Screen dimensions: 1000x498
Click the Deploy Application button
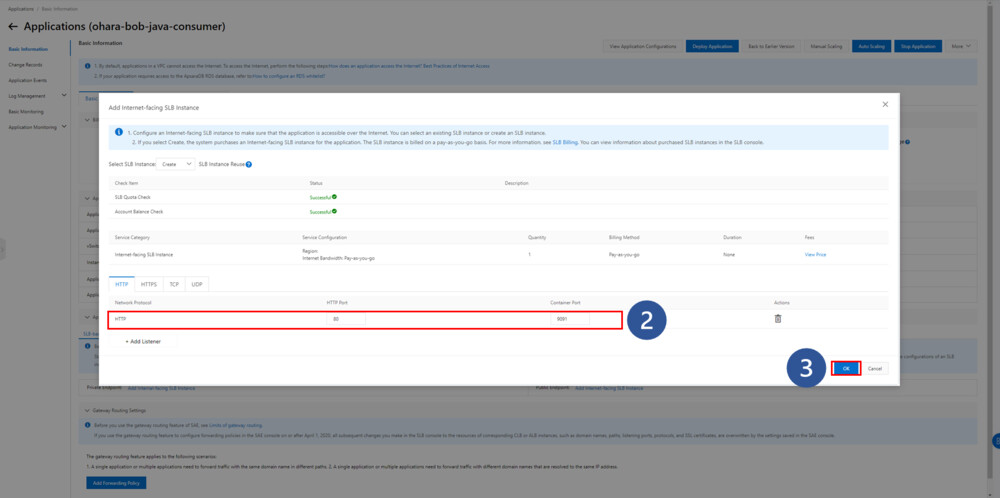pyautogui.click(x=711, y=46)
